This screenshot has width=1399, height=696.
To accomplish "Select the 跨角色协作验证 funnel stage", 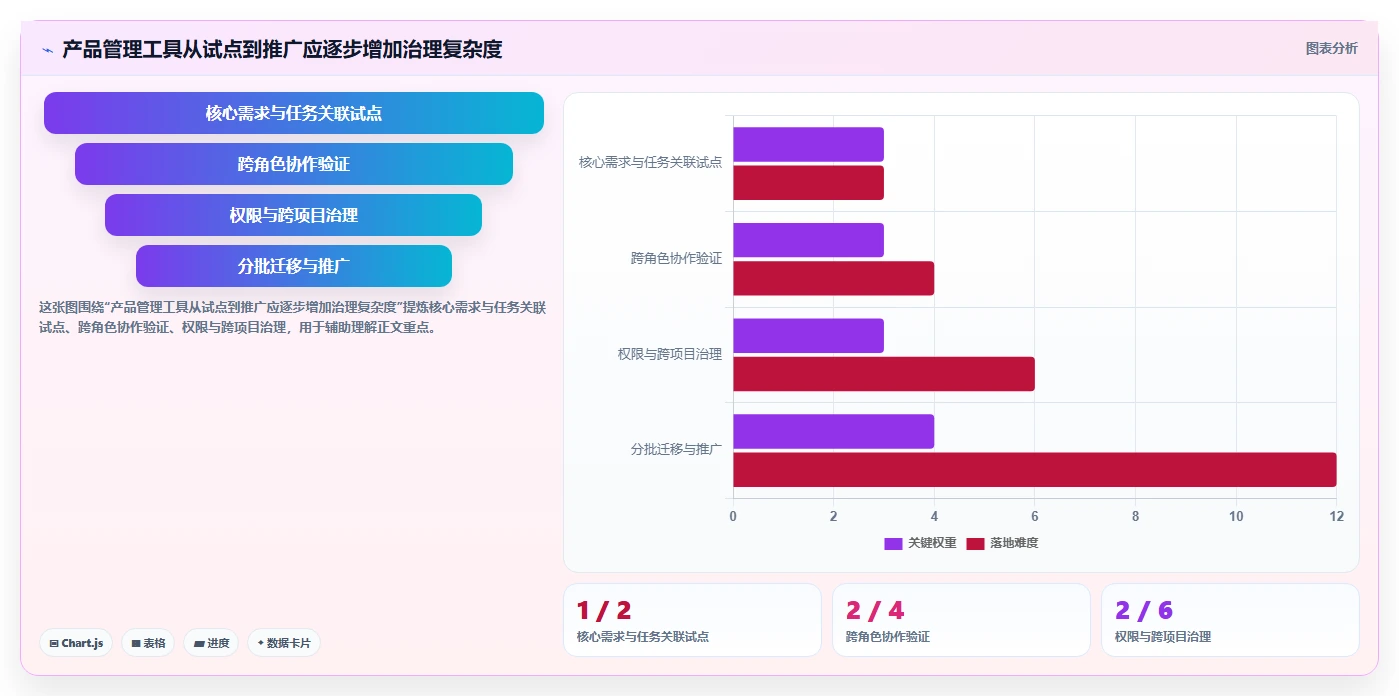I will click(x=294, y=164).
